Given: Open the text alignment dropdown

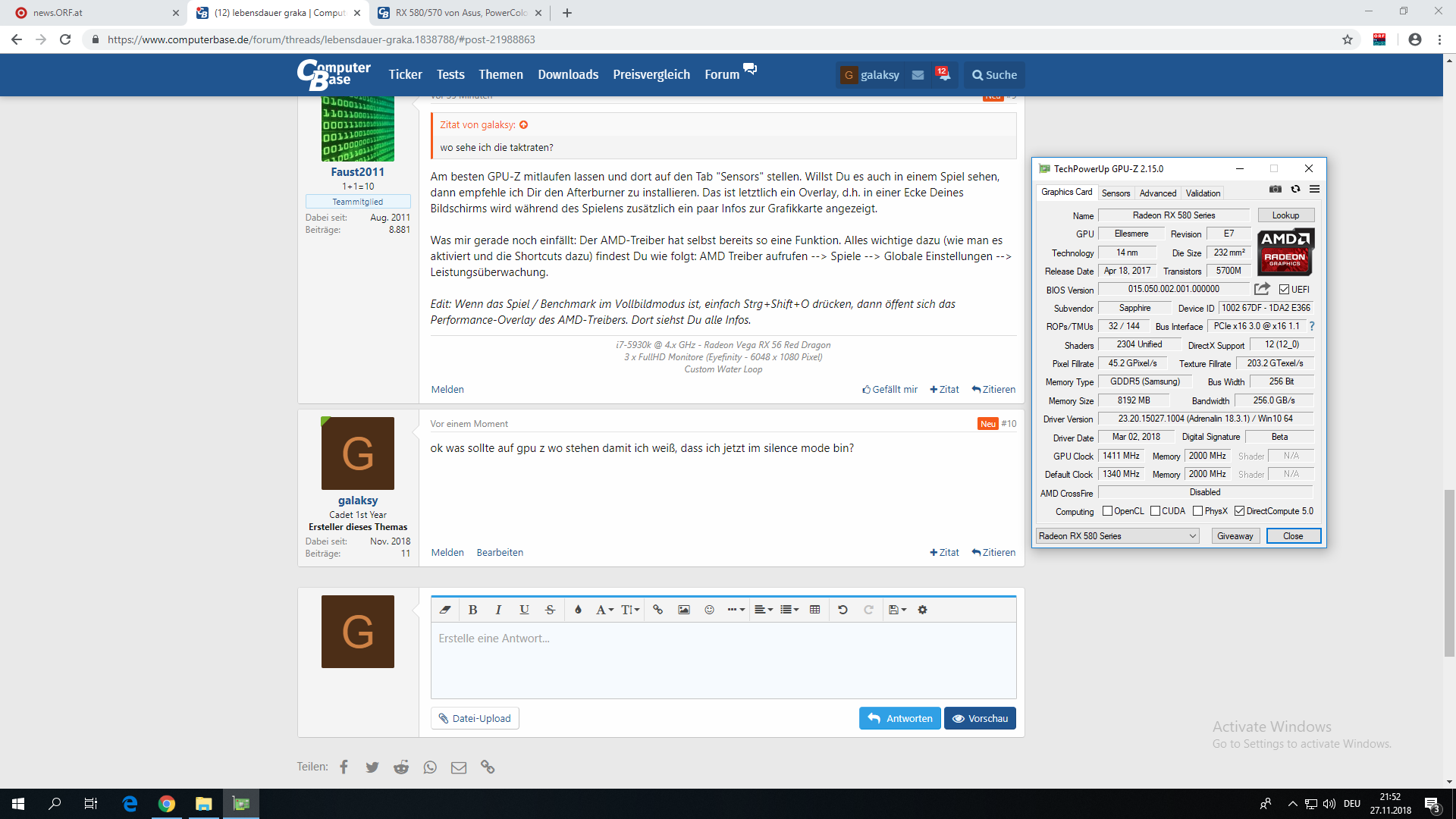Looking at the screenshot, I should click(764, 610).
